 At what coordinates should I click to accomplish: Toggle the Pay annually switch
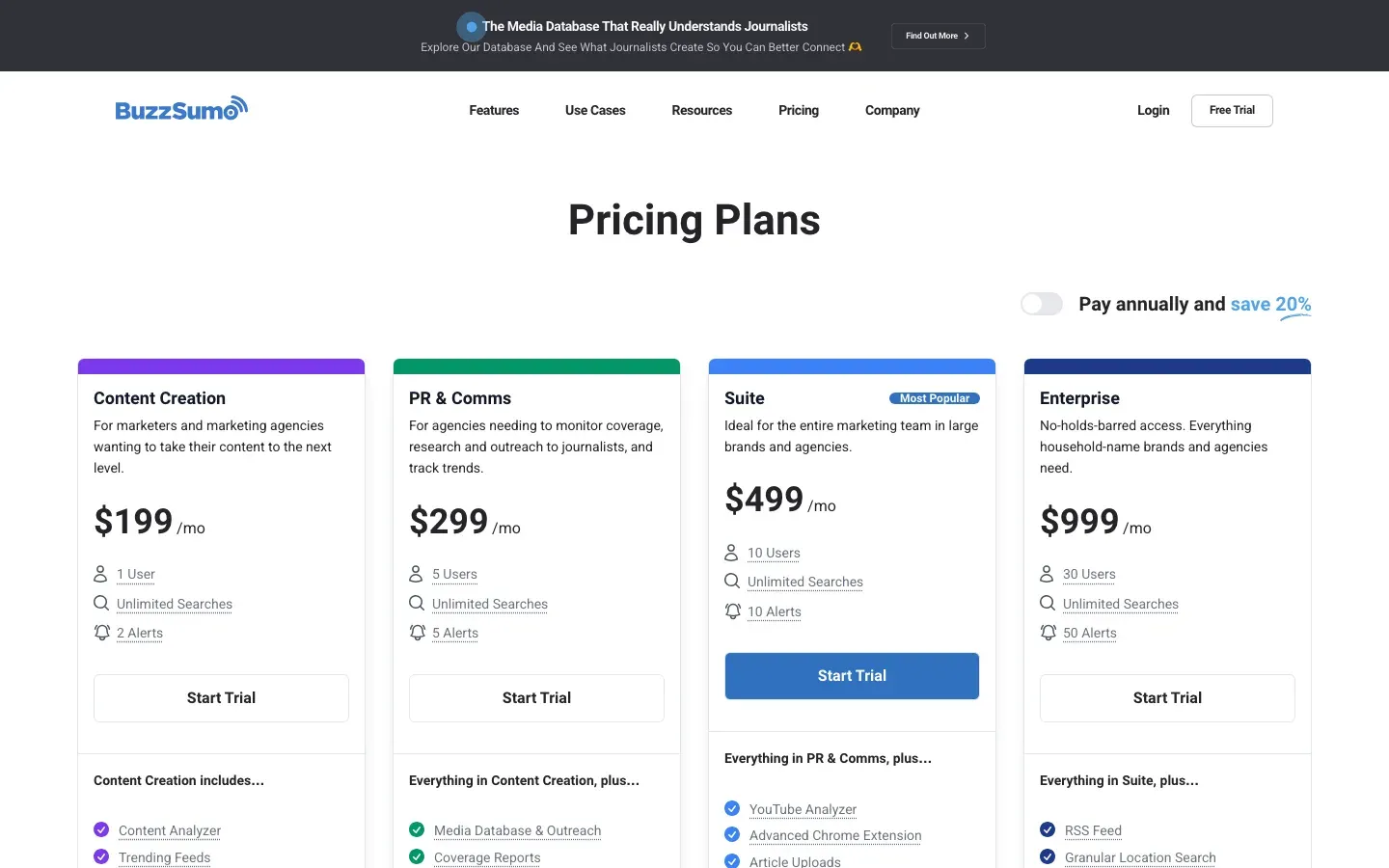click(1042, 304)
